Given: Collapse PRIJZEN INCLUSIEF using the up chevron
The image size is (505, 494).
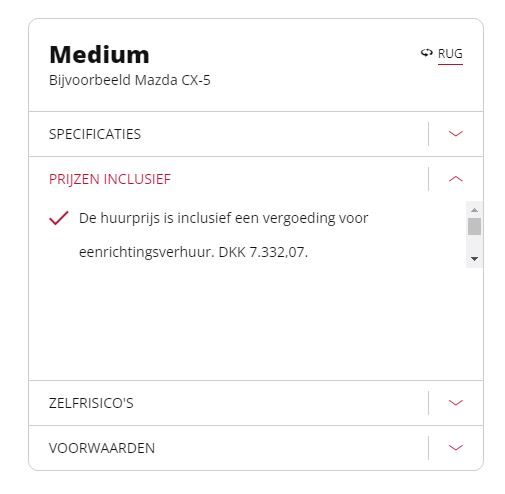Looking at the screenshot, I should click(455, 179).
